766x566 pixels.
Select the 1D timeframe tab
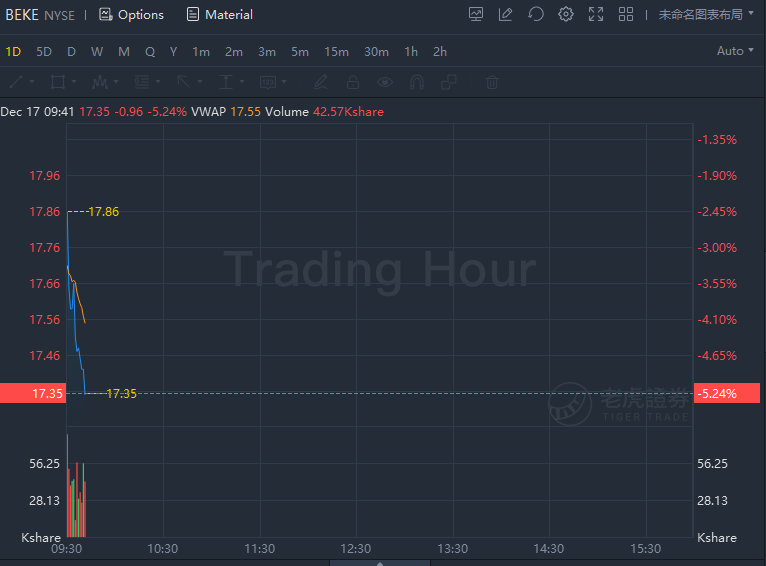(x=13, y=51)
